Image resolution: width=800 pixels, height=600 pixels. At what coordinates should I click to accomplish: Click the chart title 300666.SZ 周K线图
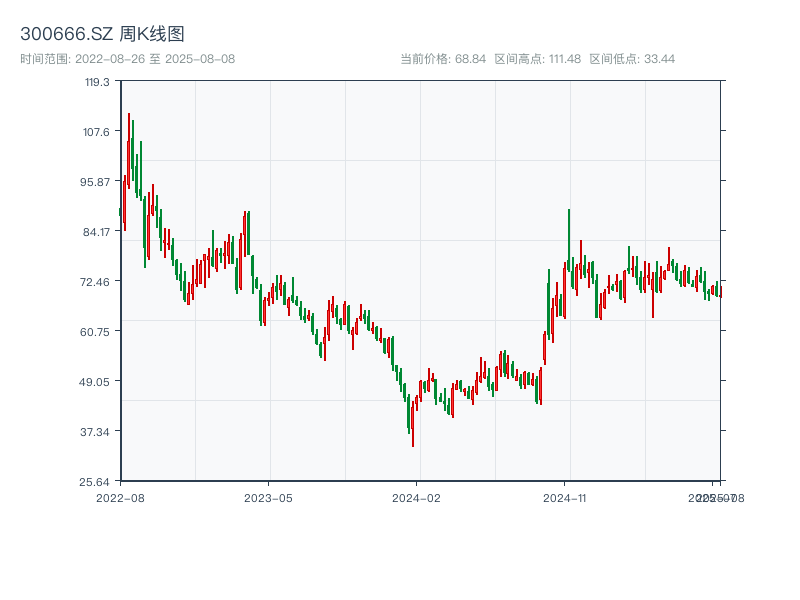click(102, 34)
